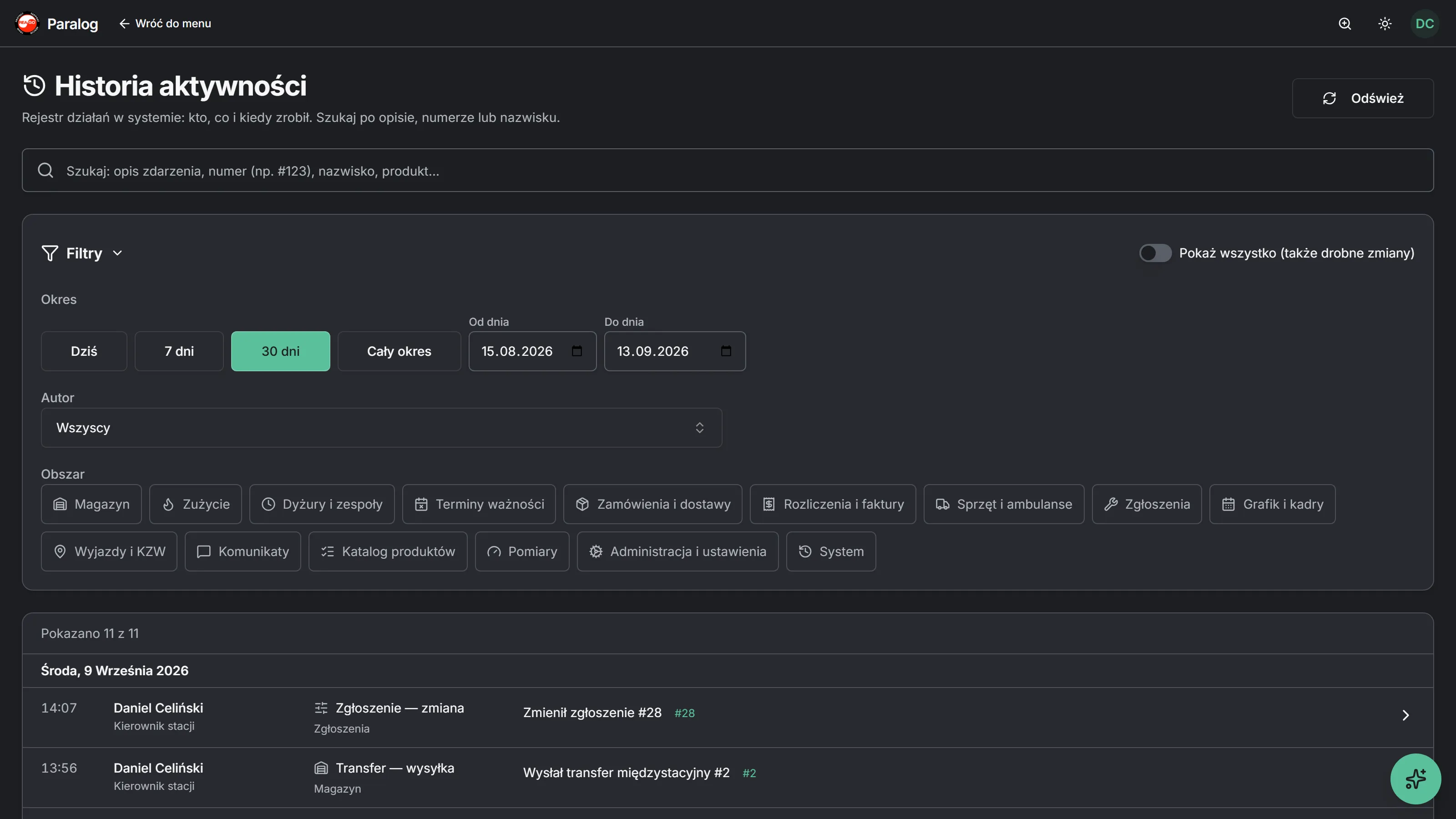Click the Paralog logo icon

click(26, 23)
